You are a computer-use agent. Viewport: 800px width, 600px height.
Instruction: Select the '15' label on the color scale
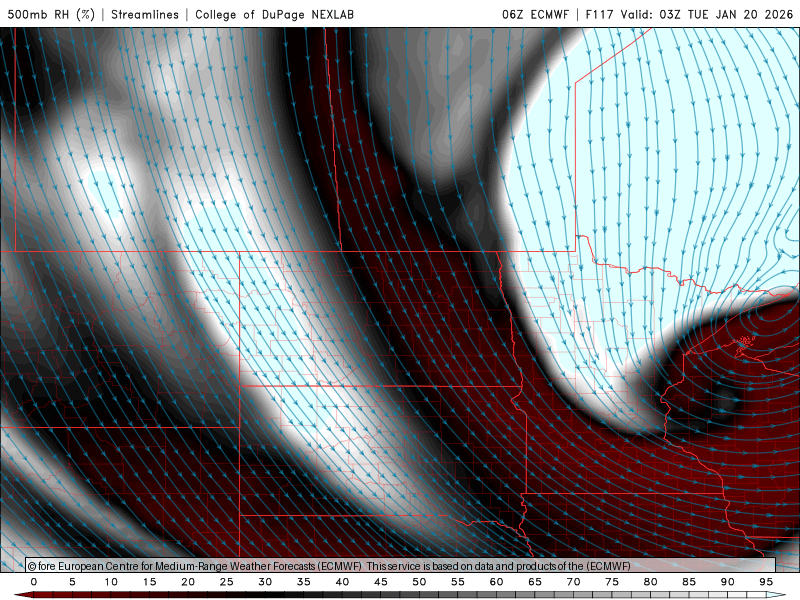[x=149, y=582]
